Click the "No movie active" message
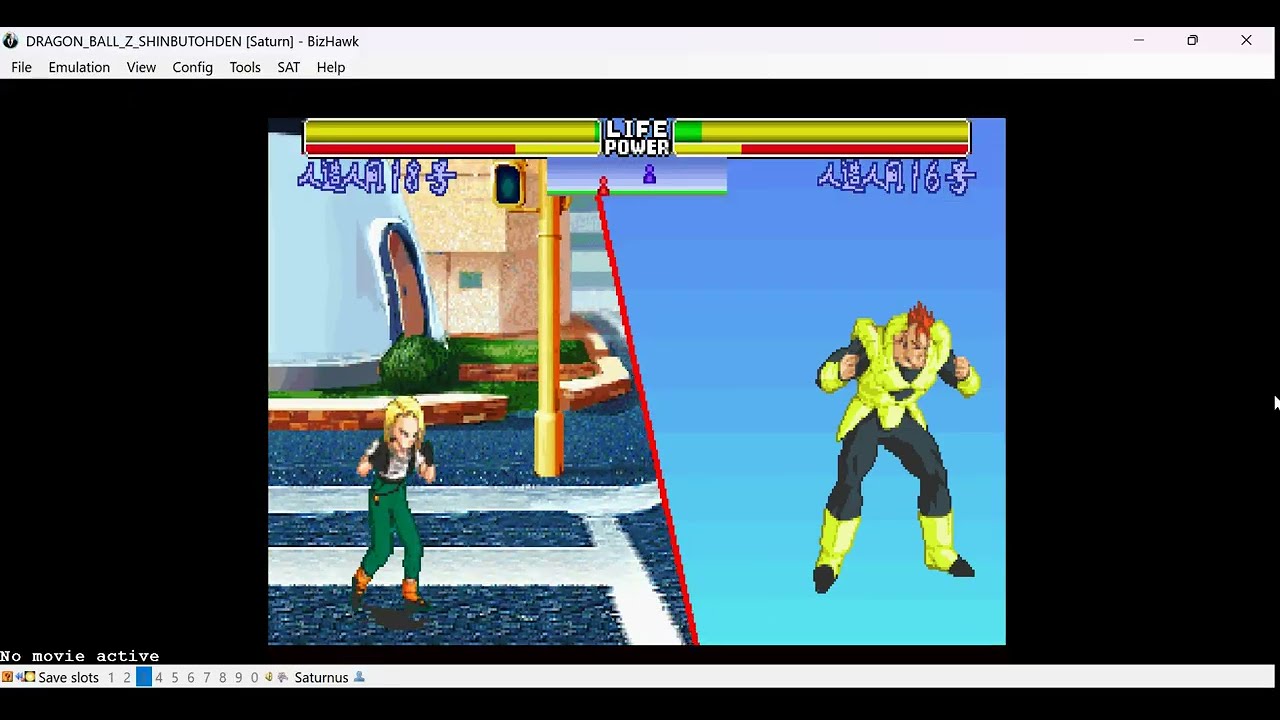Screen dimensions: 1280x720 tap(80, 656)
